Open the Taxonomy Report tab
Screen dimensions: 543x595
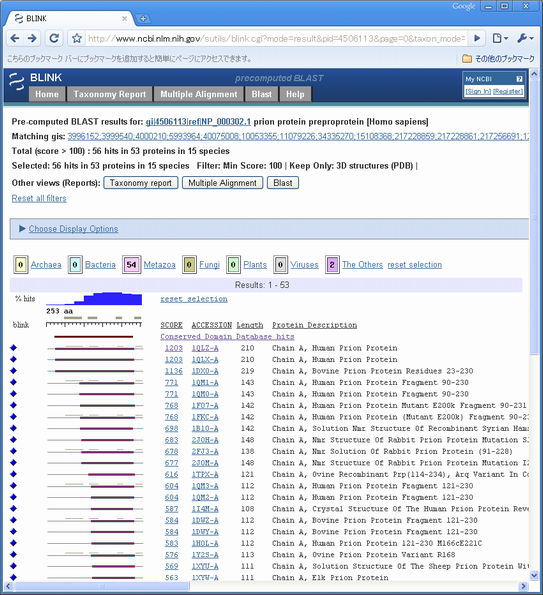coord(110,94)
